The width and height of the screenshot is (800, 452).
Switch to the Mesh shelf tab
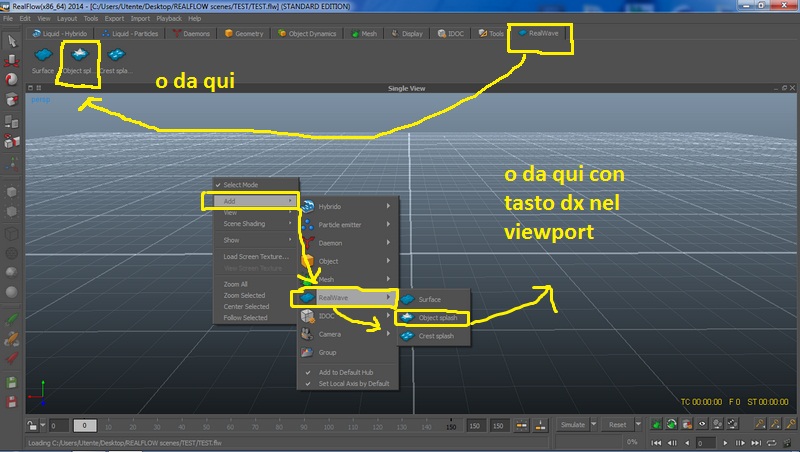(364, 33)
